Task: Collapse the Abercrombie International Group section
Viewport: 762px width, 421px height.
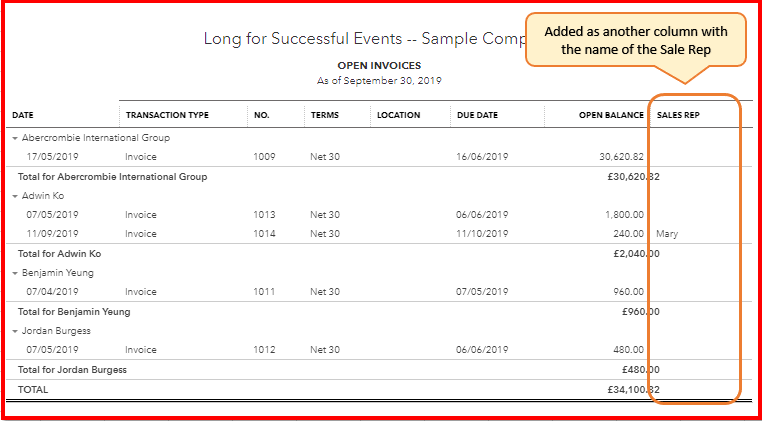Action: (x=14, y=138)
